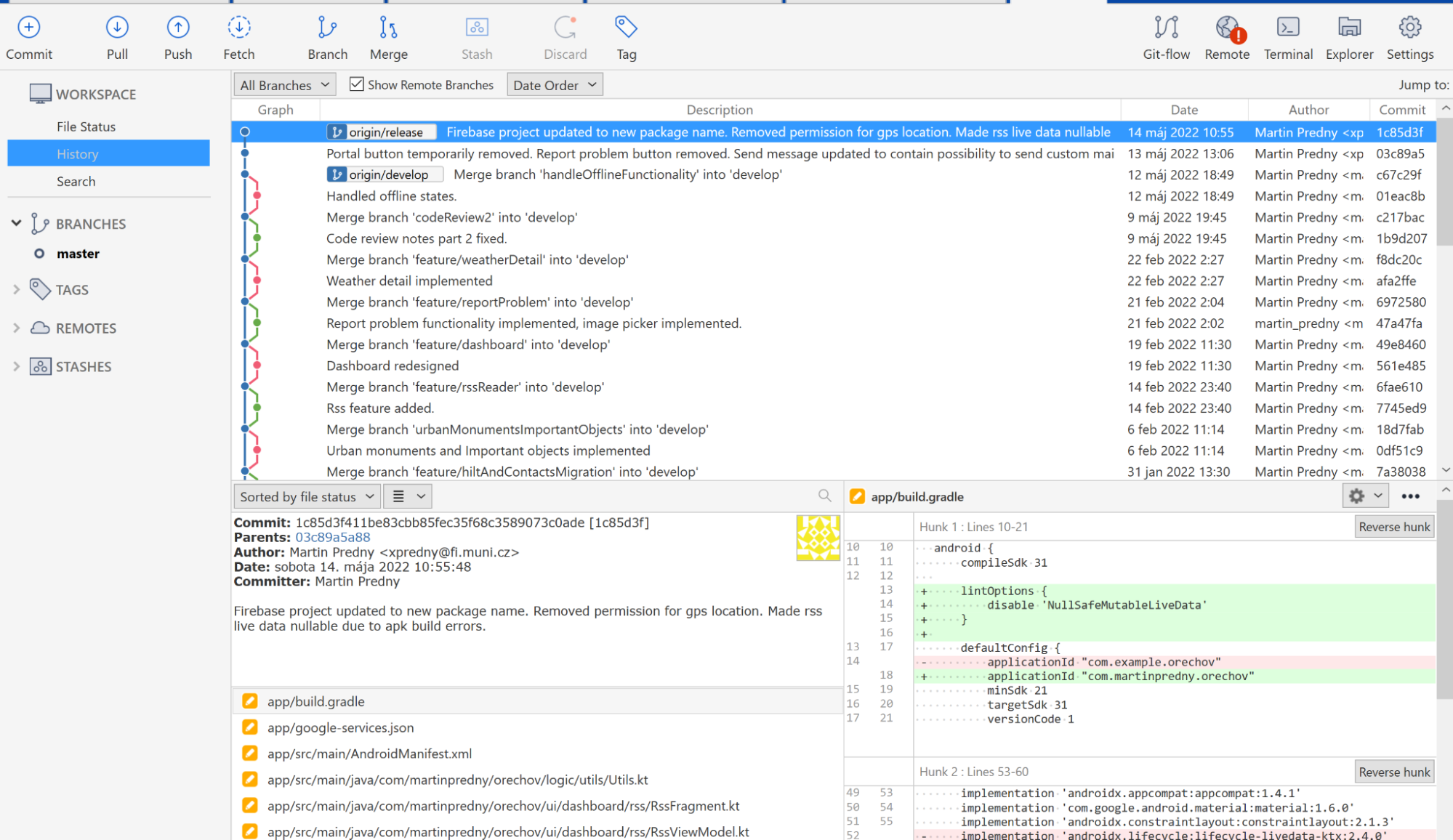Select commit 'Code review notes part 2 fixed.'

point(834,238)
